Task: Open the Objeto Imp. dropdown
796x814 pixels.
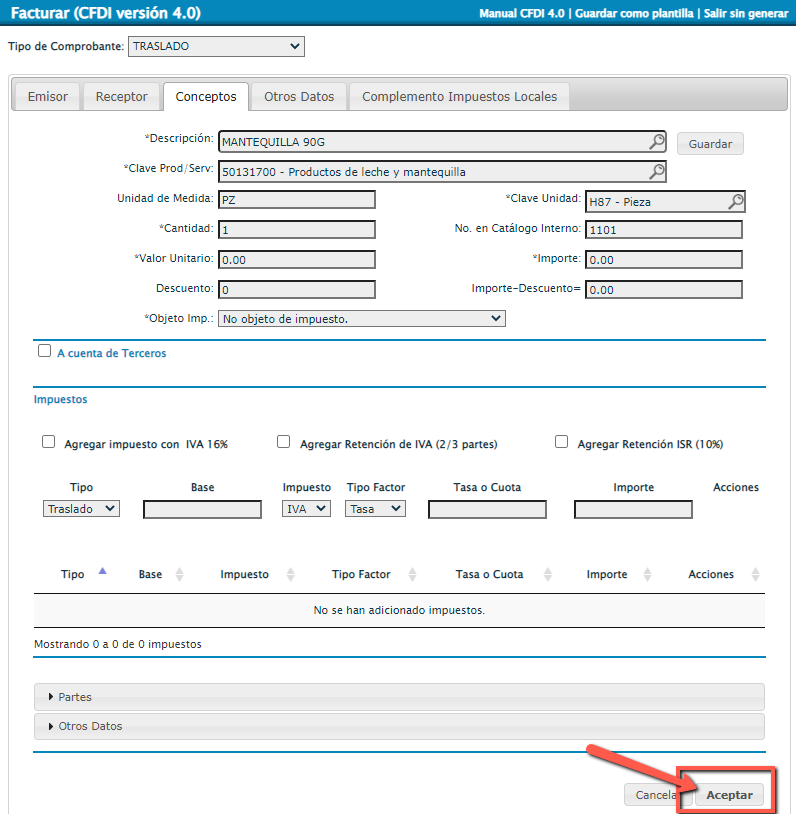Action: [x=361, y=319]
